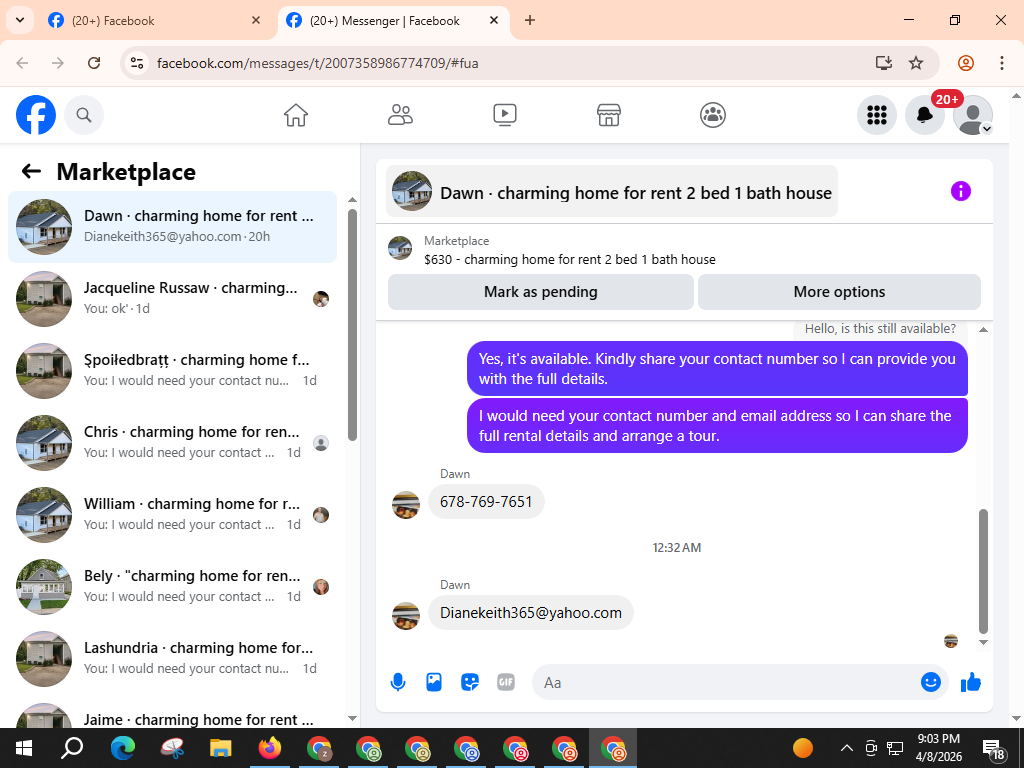Expand the tab search dropdown arrow
This screenshot has width=1024, height=768.
[20, 20]
